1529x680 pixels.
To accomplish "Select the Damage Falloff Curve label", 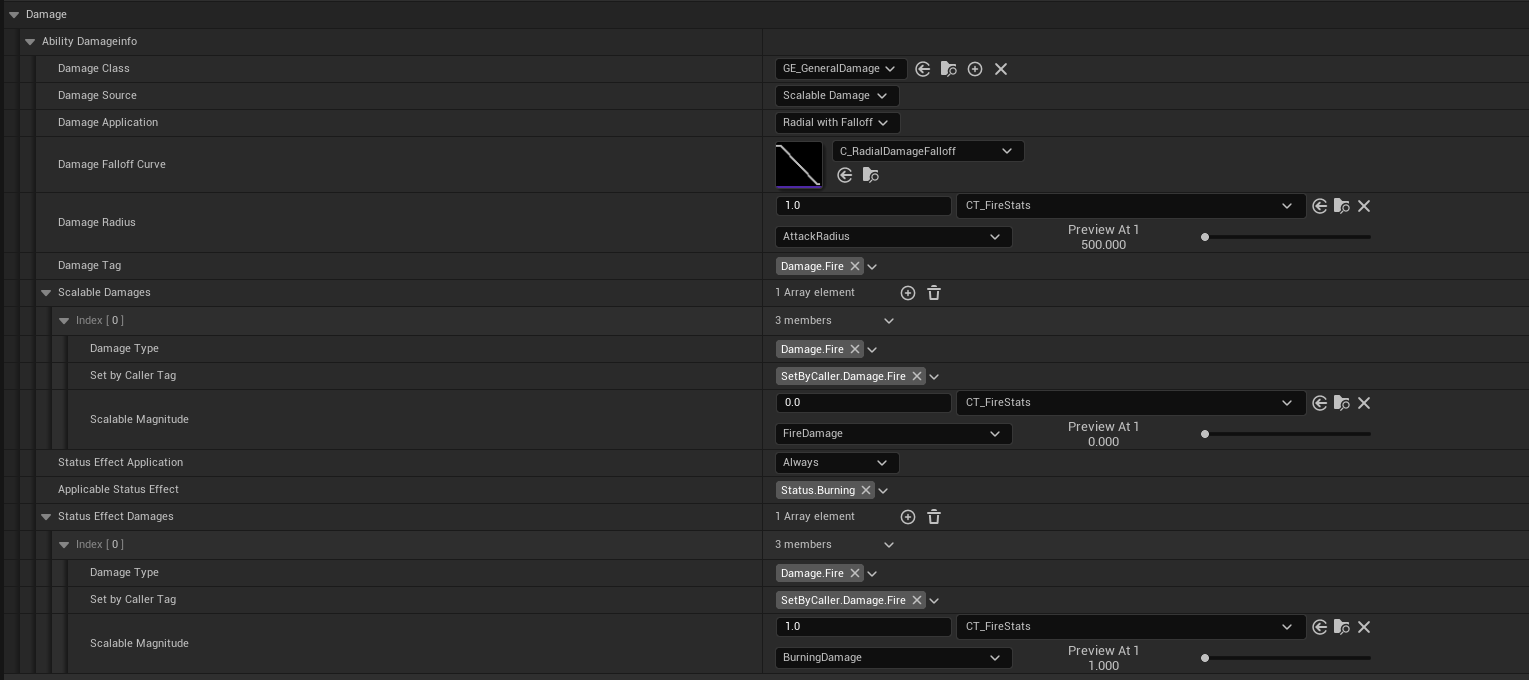I will (x=112, y=165).
